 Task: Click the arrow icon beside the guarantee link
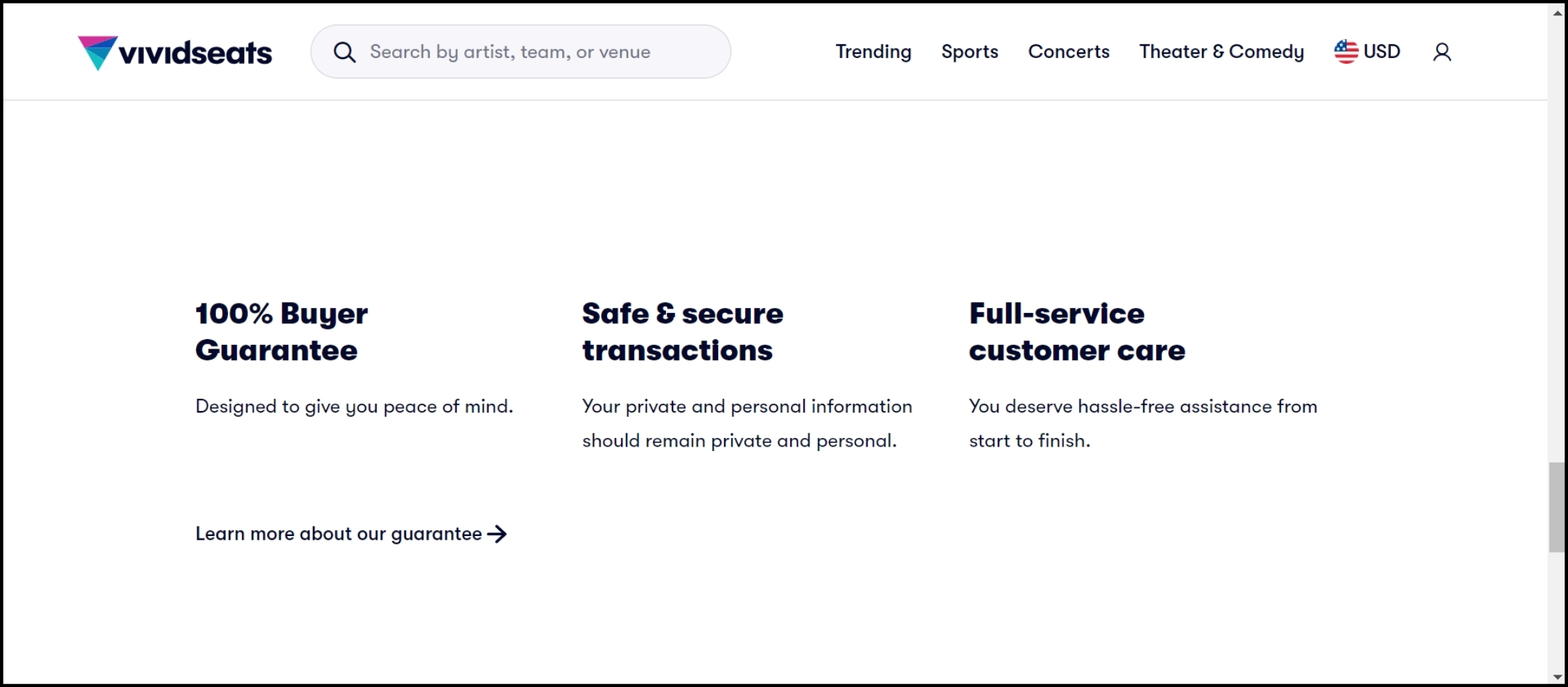[497, 534]
